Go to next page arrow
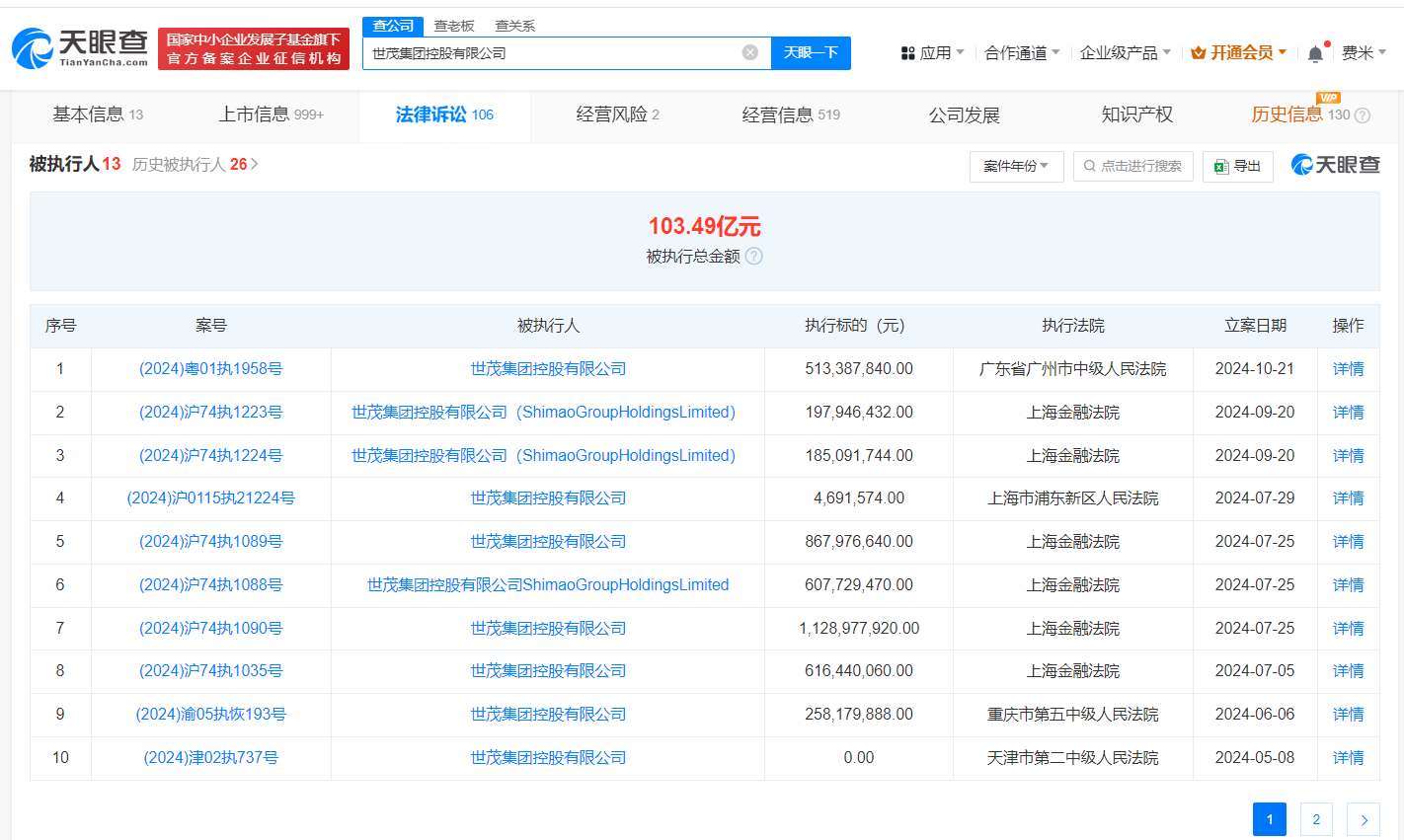Screen dimensions: 1404x840 coord(1364,819)
